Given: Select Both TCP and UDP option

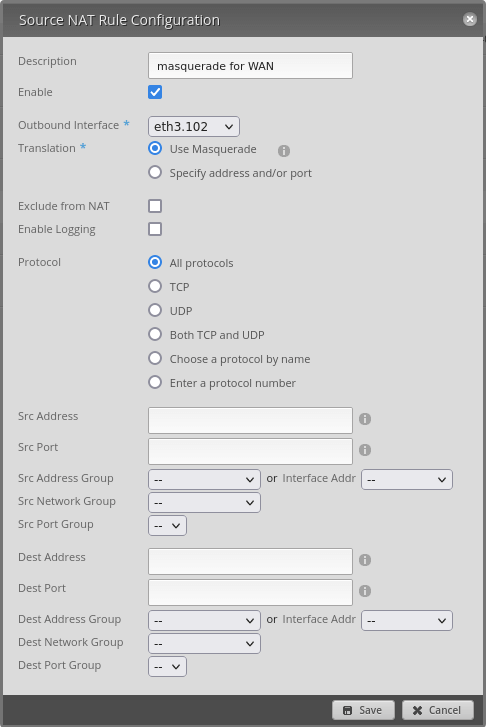Looking at the screenshot, I should coord(155,334).
